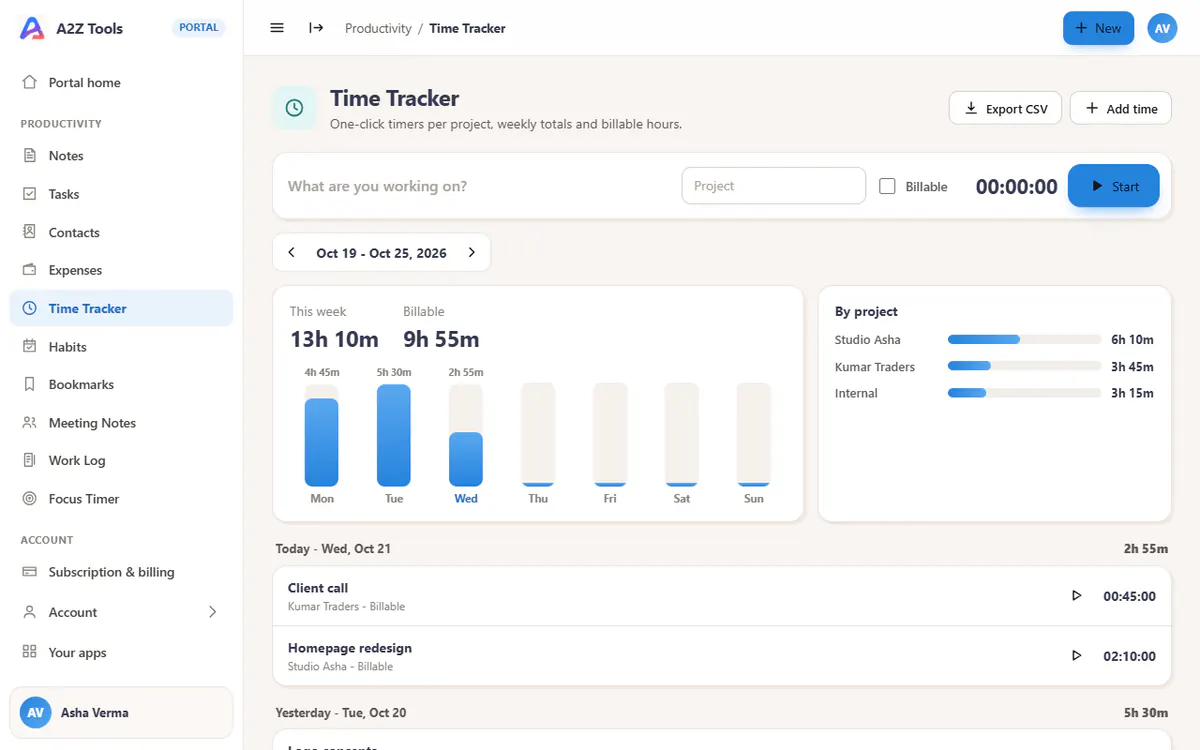Open Portal home in sidebar
The height and width of the screenshot is (750, 1200).
(x=121, y=82)
